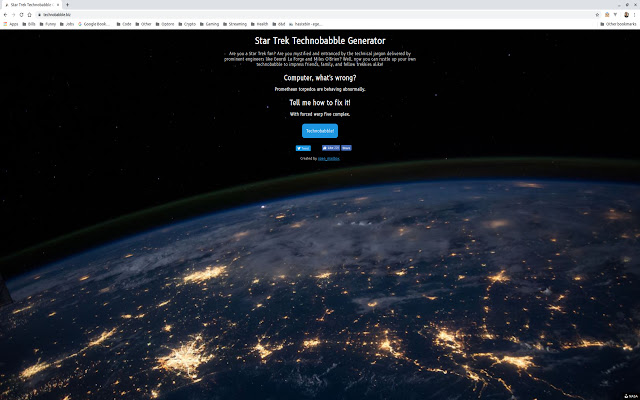Open the Crypto bookmark folder
This screenshot has width=640, height=400.
pyautogui.click(x=187, y=24)
